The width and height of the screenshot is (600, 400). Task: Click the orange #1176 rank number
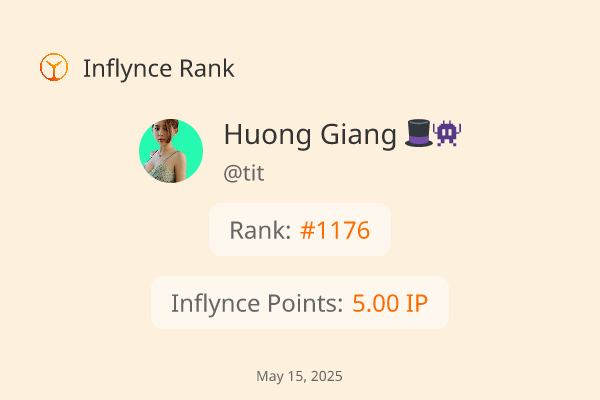click(335, 230)
